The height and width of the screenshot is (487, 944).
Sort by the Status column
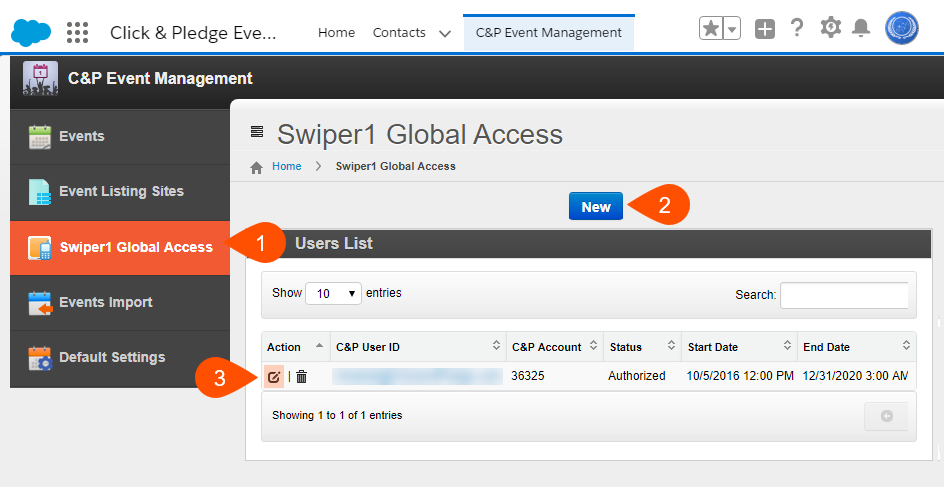642,347
